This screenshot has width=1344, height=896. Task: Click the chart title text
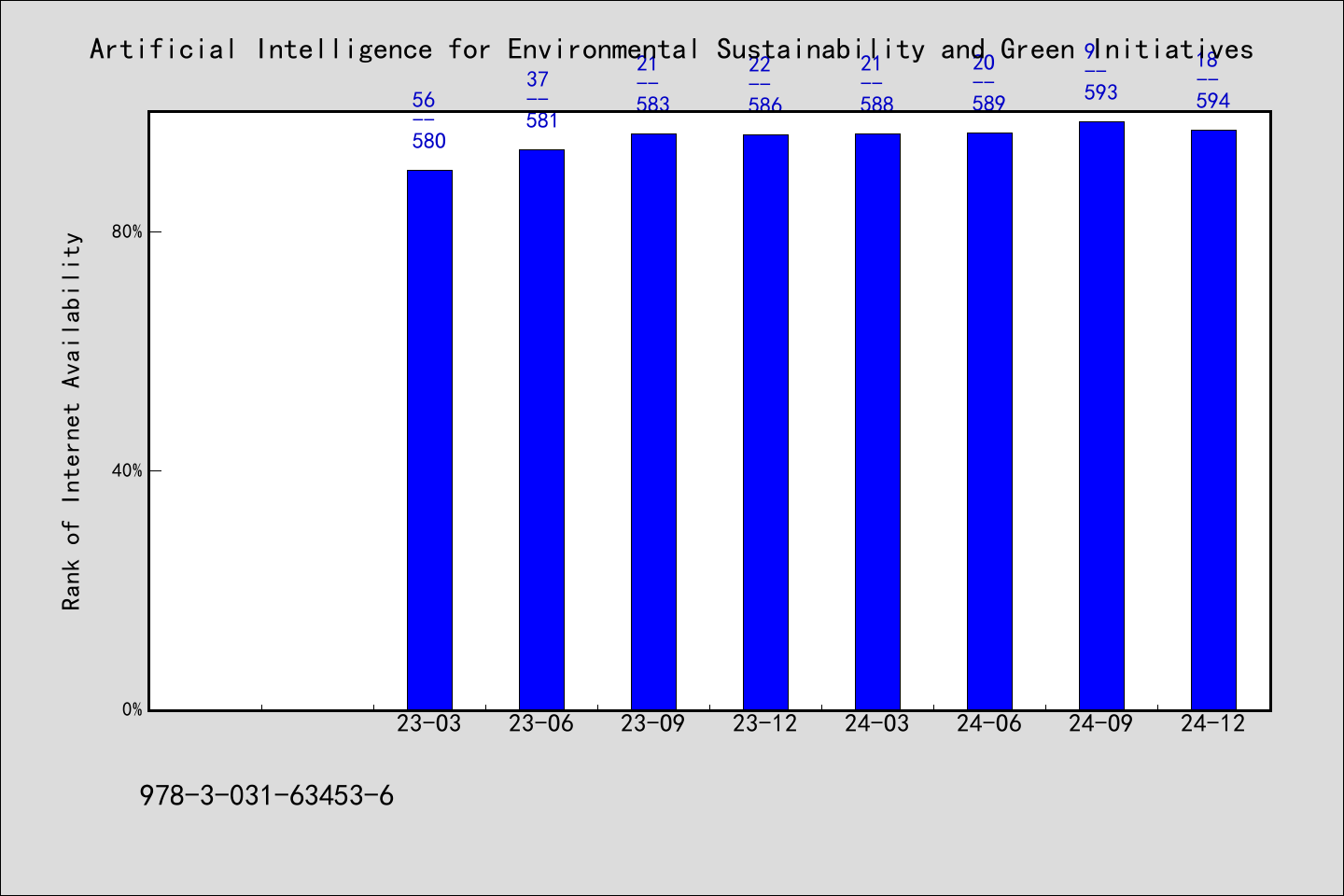(671, 49)
